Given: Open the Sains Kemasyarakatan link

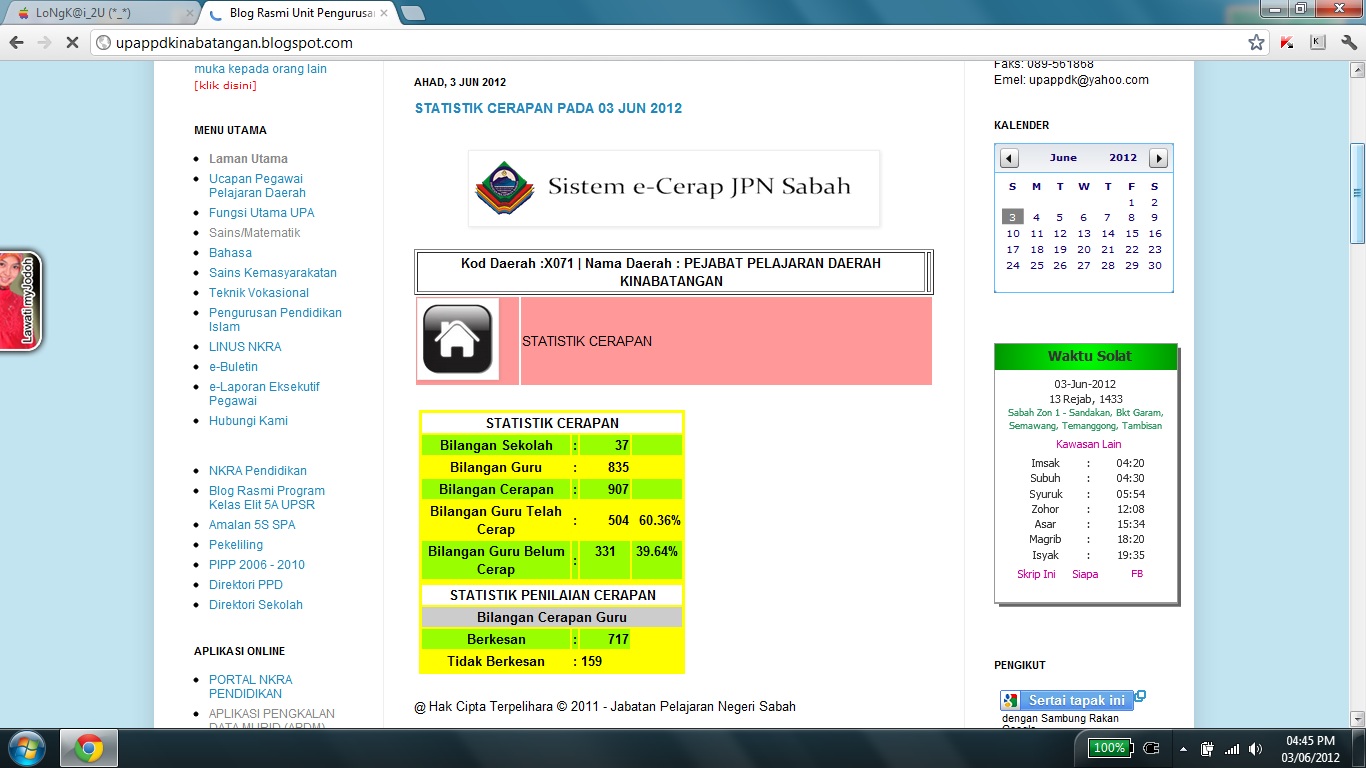Looking at the screenshot, I should (273, 272).
